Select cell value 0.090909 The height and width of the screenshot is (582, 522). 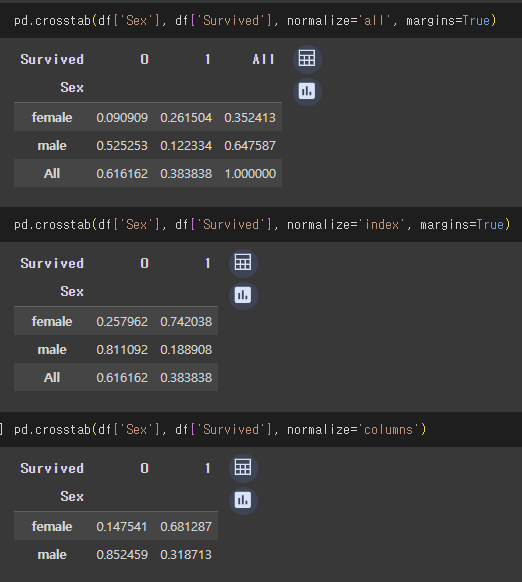[122, 118]
